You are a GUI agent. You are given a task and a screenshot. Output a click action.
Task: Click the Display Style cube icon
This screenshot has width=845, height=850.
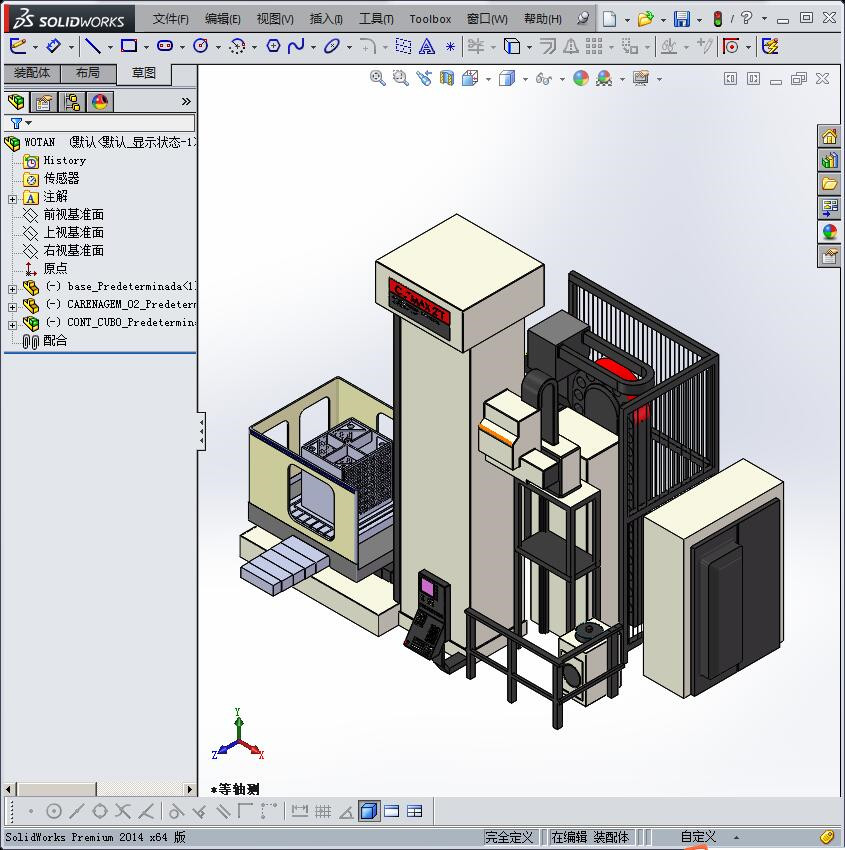(x=507, y=79)
